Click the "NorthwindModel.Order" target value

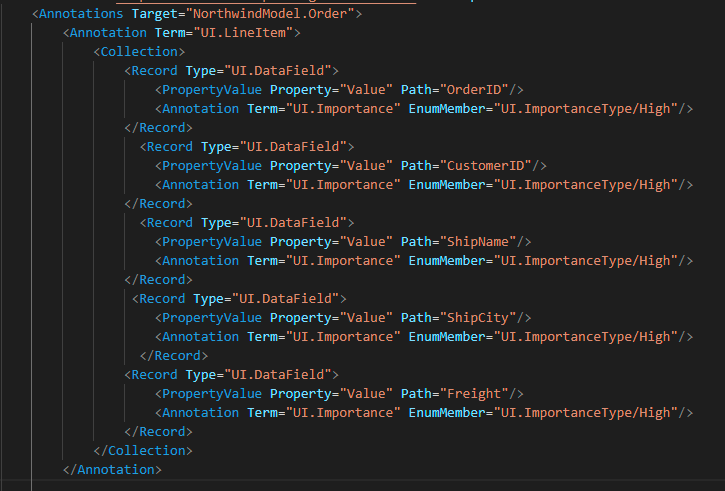270,14
